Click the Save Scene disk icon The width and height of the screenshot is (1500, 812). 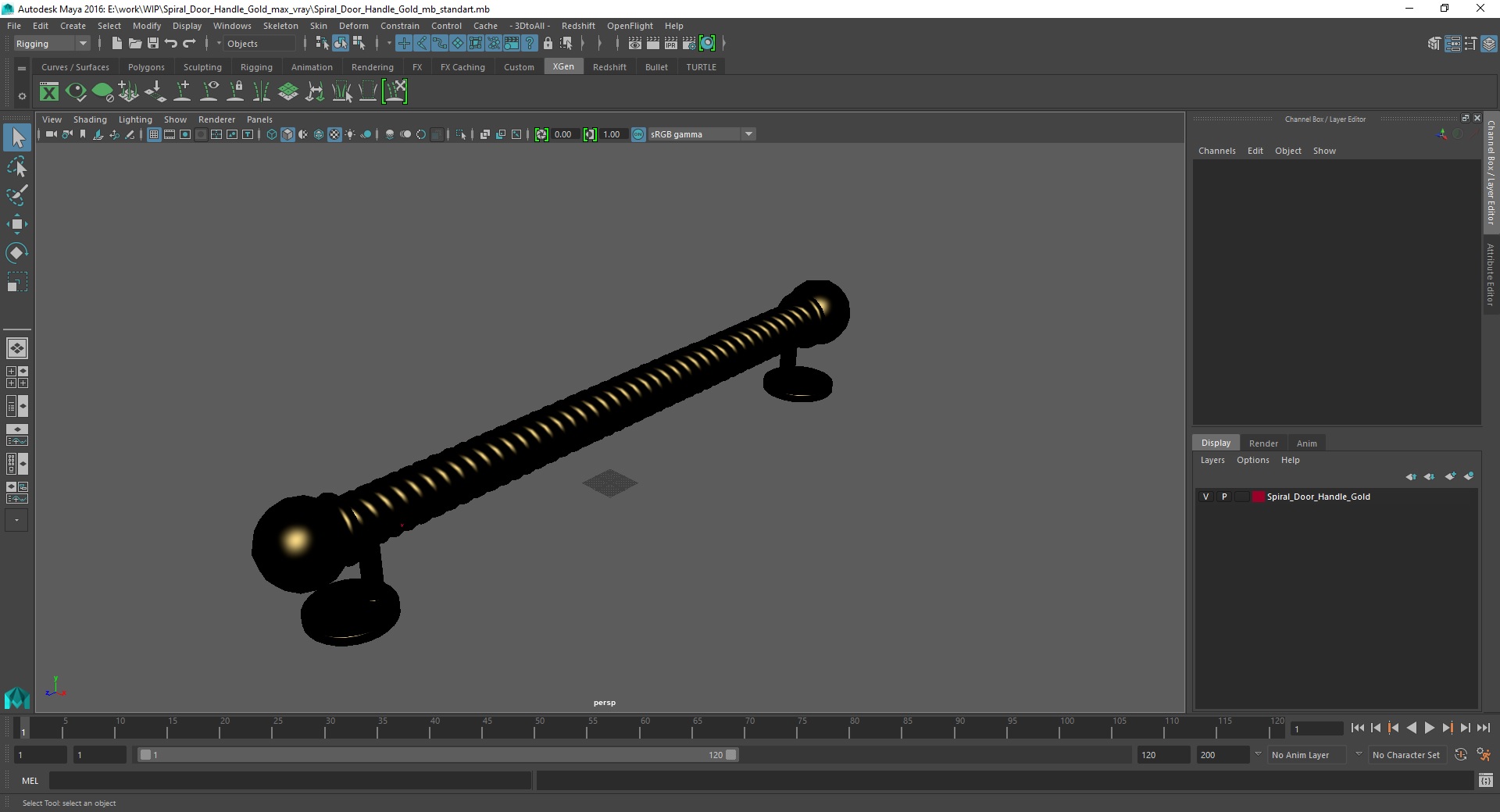point(153,44)
